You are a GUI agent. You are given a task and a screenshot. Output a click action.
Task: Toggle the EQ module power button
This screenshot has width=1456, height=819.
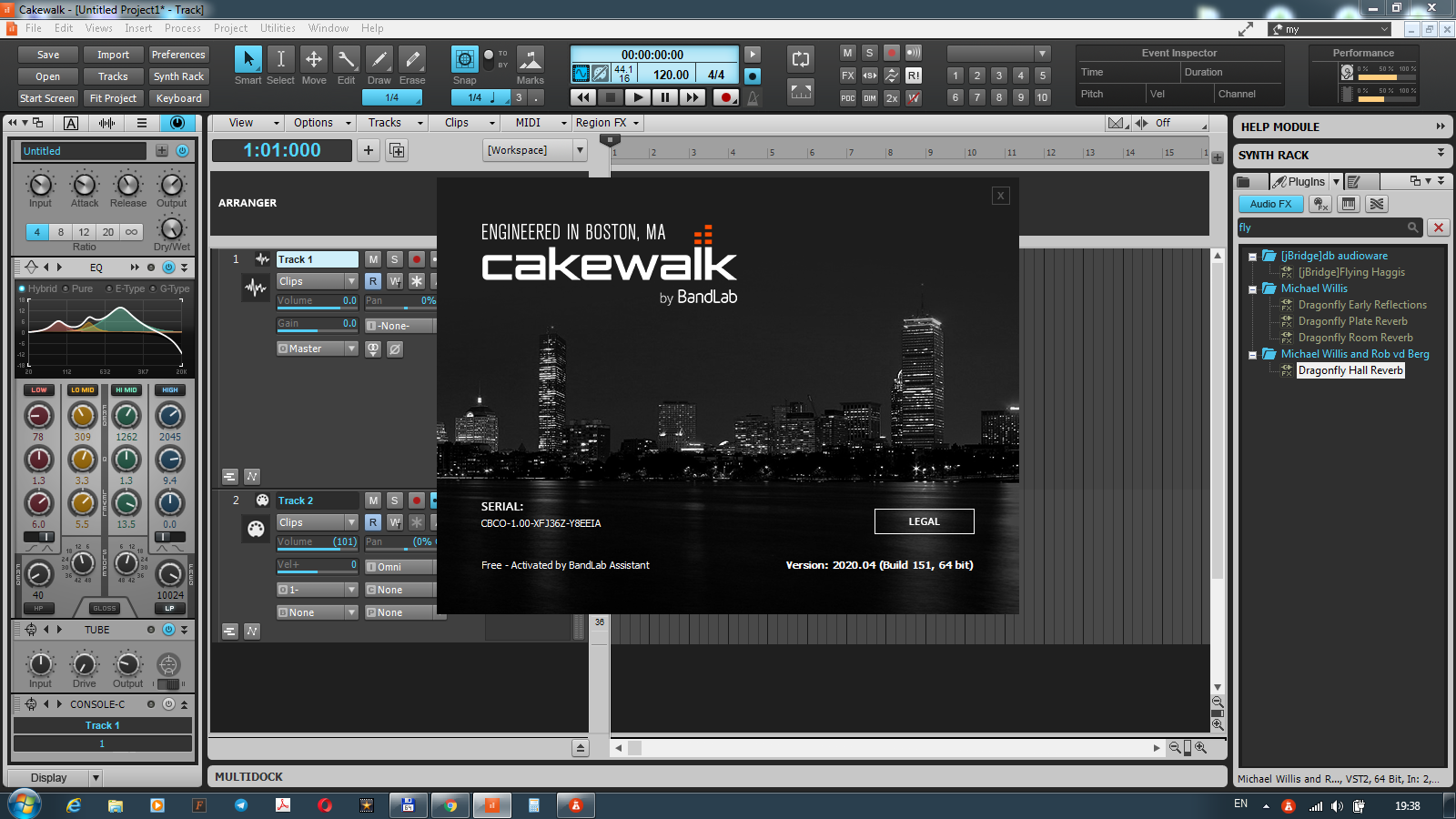(x=168, y=268)
